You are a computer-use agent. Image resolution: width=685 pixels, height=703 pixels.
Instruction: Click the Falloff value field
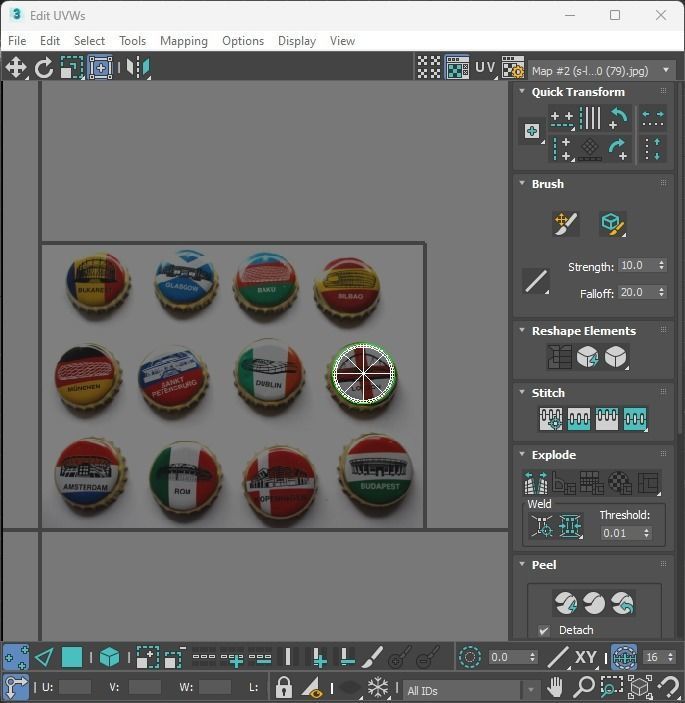click(x=637, y=292)
